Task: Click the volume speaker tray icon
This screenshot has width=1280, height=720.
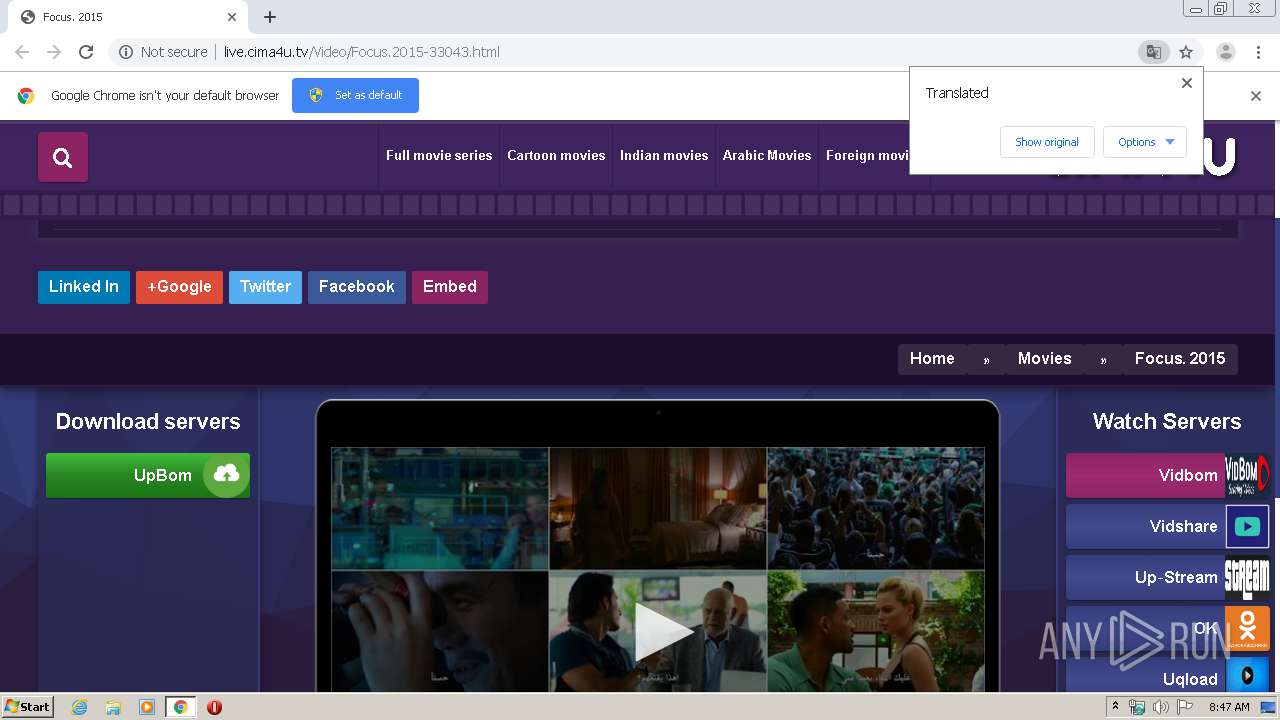Action: (1160, 707)
